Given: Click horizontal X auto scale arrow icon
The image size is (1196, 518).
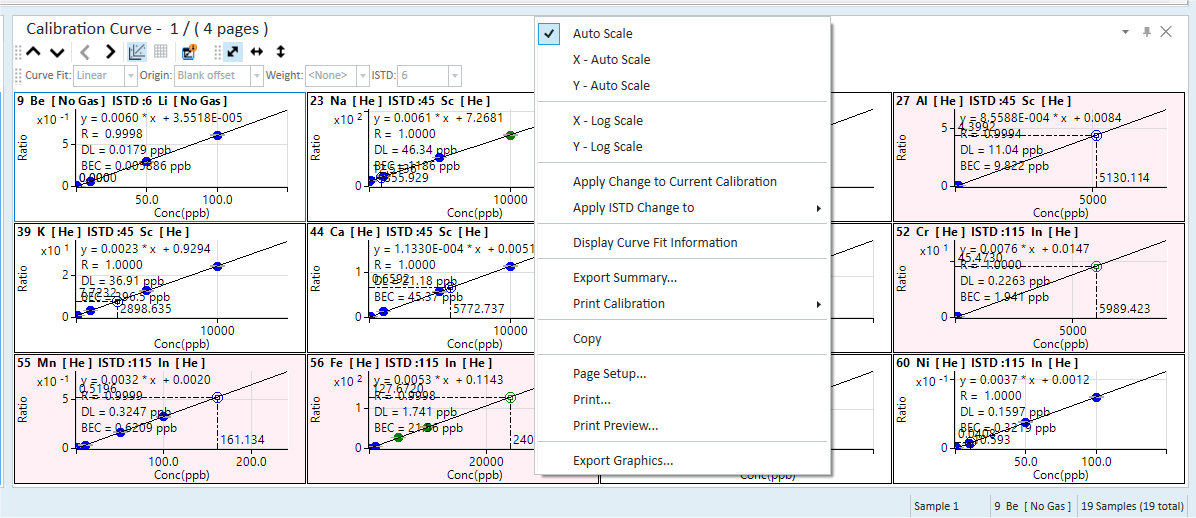Looking at the screenshot, I should coord(257,52).
